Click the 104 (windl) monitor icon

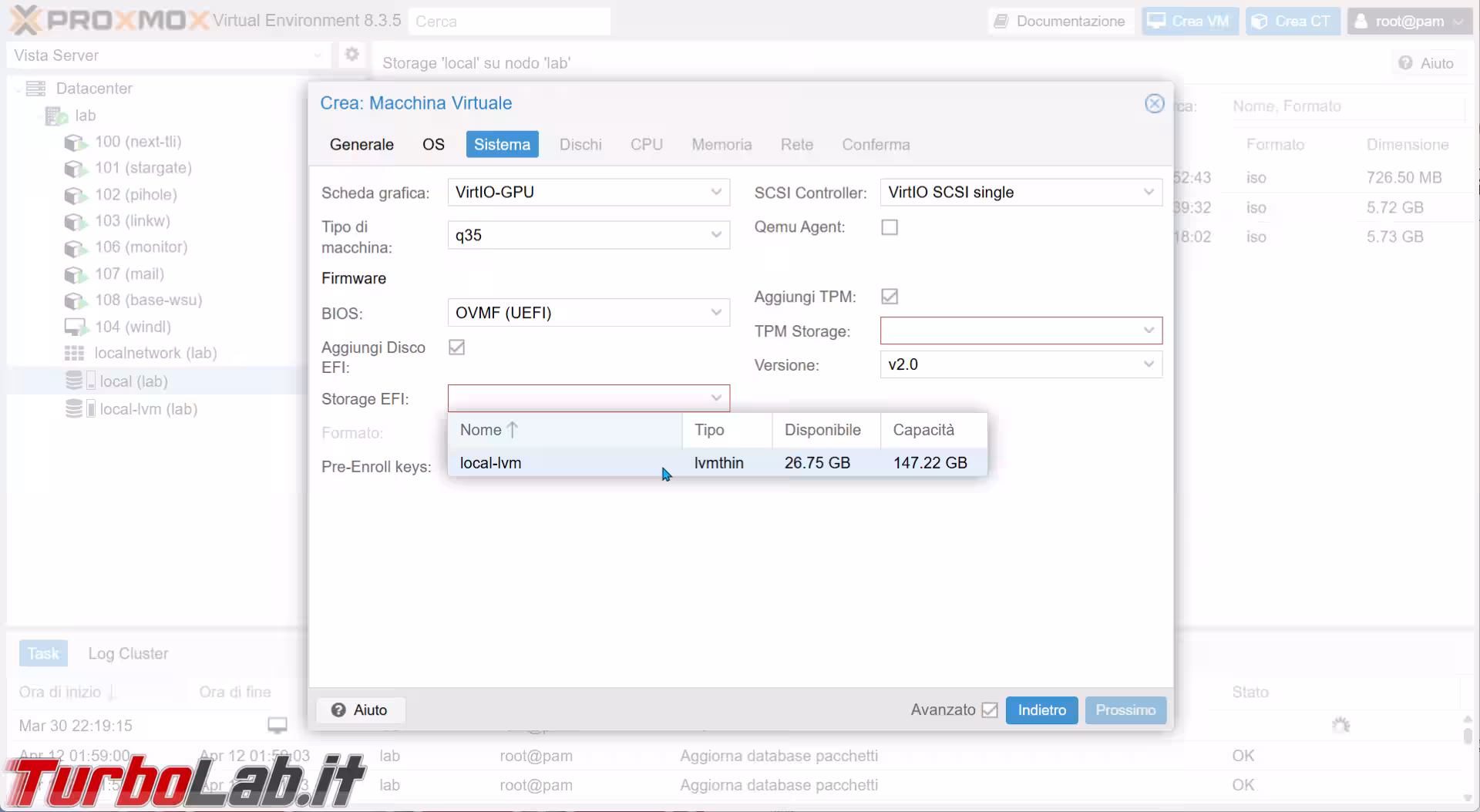tap(75, 327)
